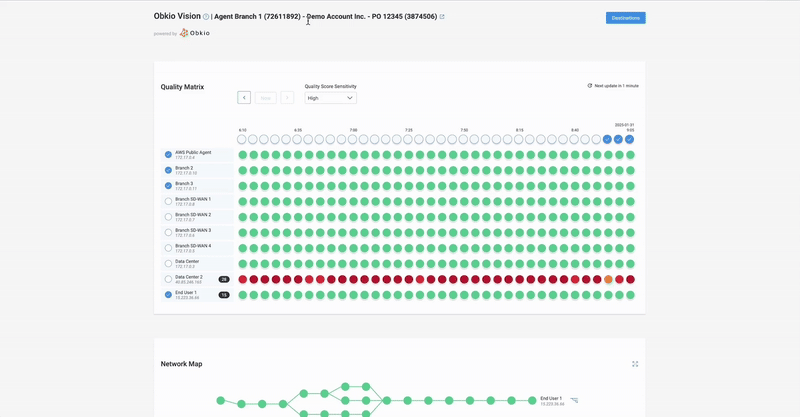Uncheck the End User 1 checkbox

click(x=168, y=295)
